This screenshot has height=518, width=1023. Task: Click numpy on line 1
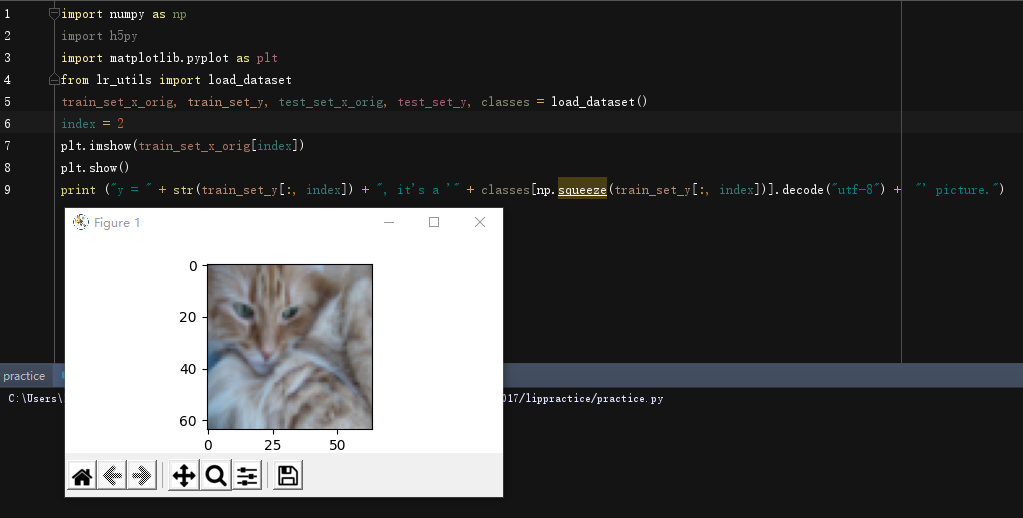[x=127, y=14]
